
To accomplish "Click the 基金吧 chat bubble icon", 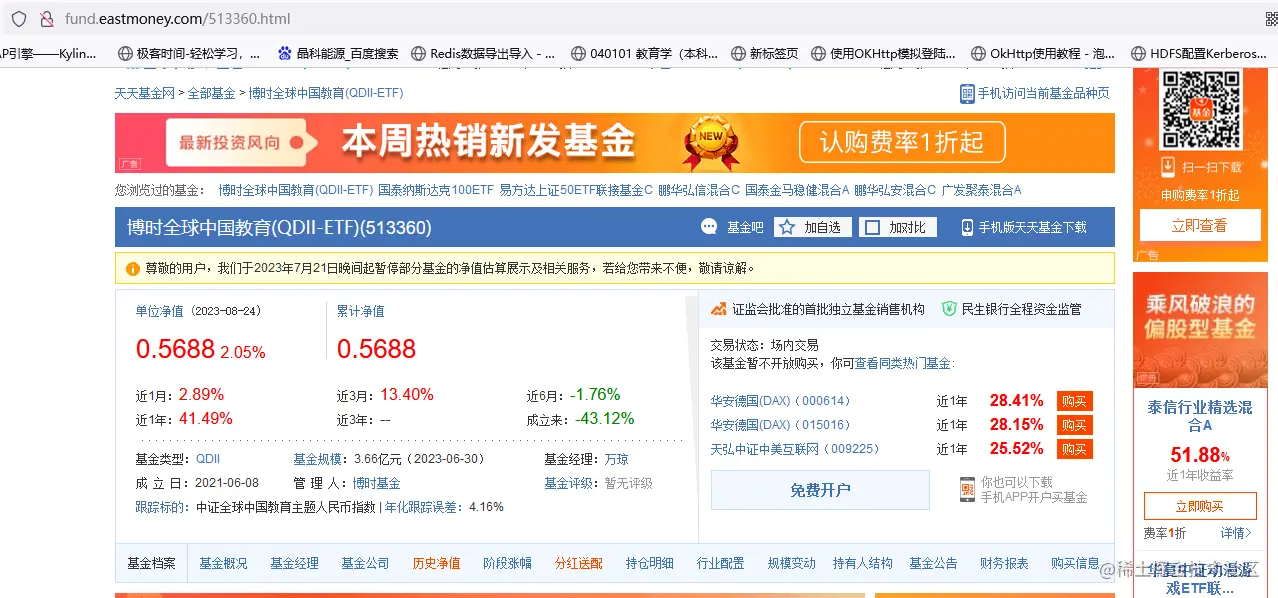I will click(x=709, y=227).
